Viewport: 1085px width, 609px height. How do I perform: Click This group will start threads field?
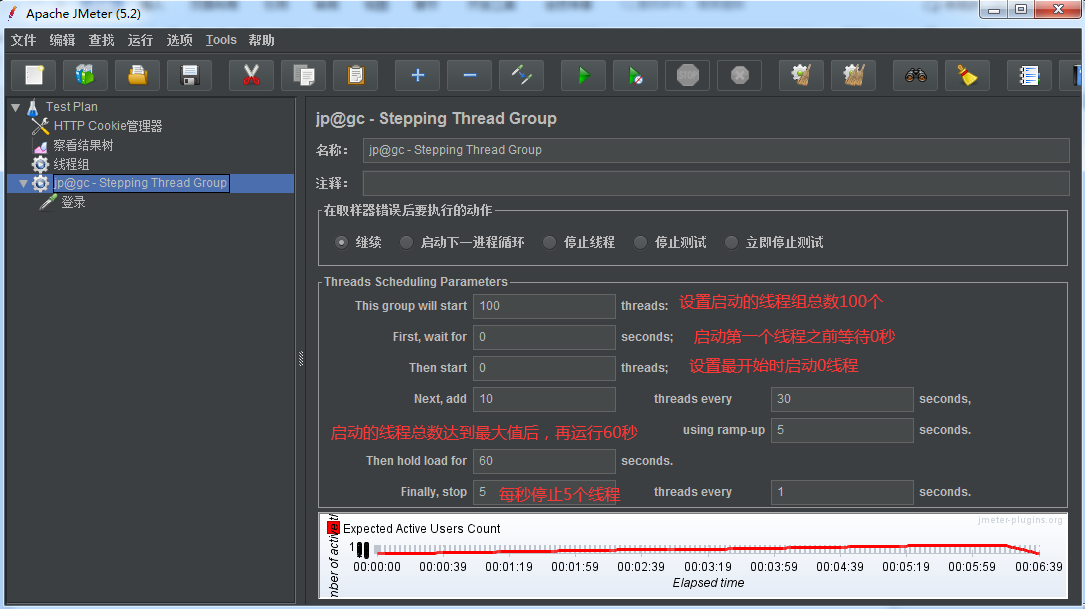click(x=544, y=306)
